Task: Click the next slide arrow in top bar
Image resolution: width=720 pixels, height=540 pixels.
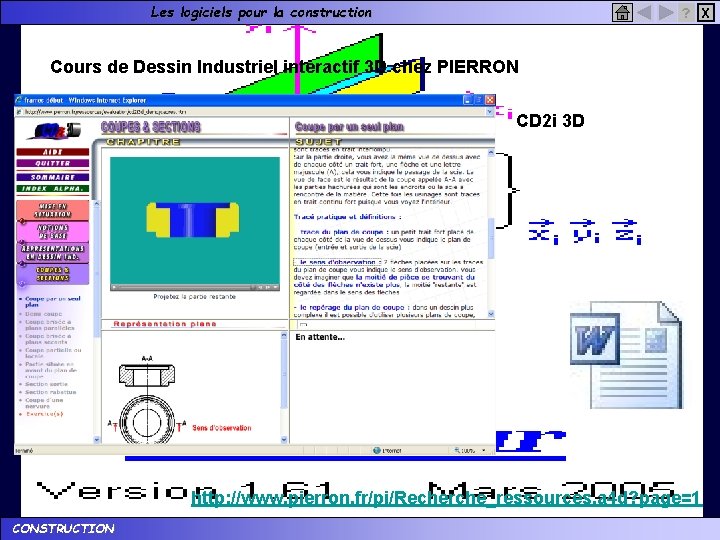Action: click(x=665, y=12)
